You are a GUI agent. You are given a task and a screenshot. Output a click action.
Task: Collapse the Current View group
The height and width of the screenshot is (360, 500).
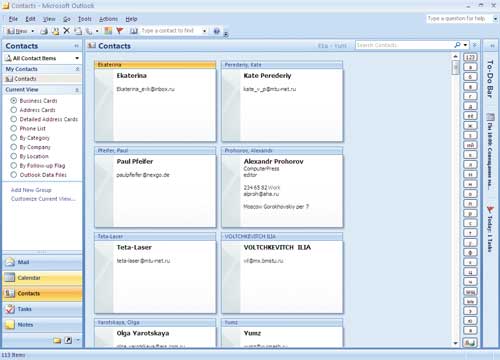tap(77, 90)
